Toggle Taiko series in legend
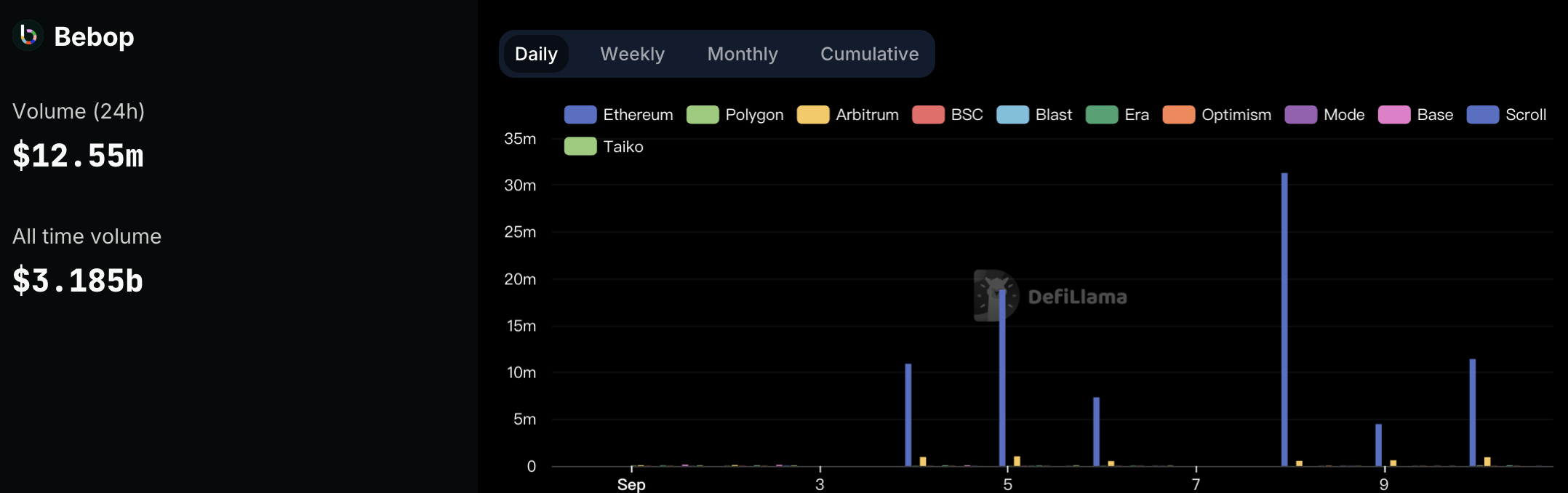The width and height of the screenshot is (1568, 493). (x=604, y=146)
